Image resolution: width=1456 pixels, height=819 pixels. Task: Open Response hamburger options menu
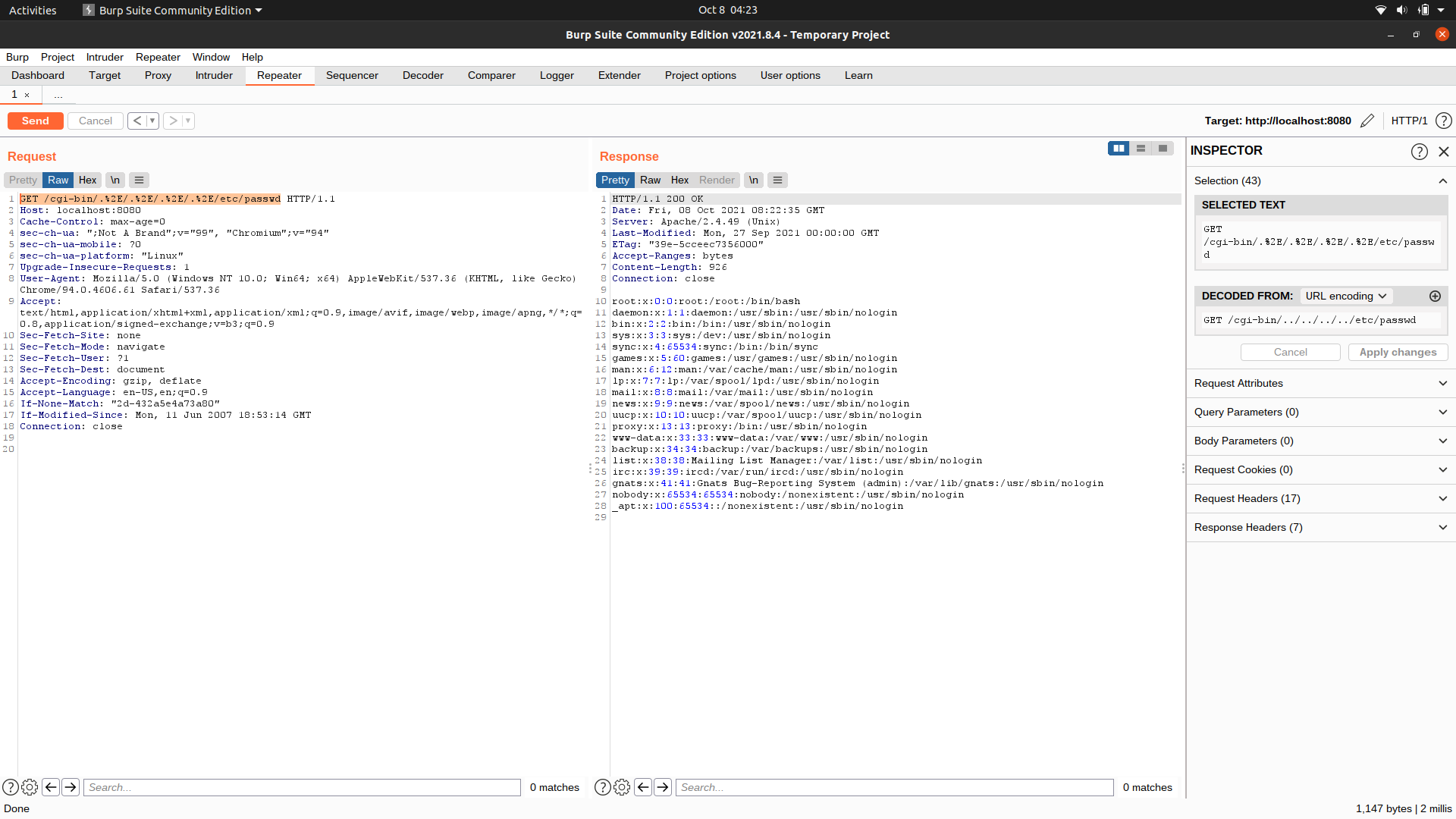pos(777,180)
